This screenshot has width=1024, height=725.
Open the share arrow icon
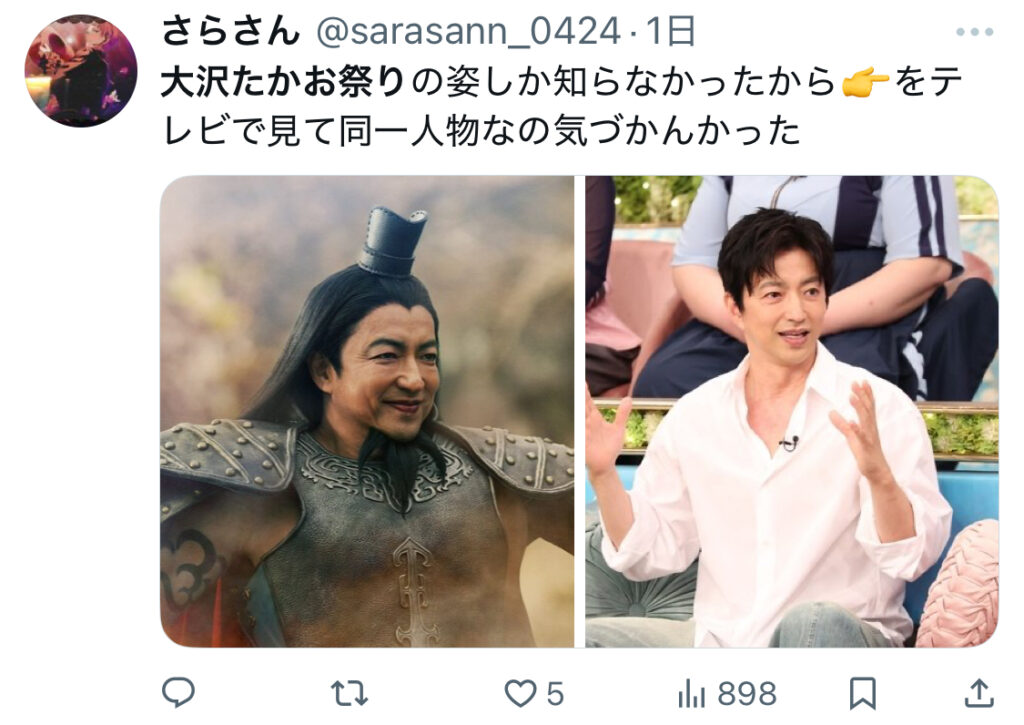click(978, 693)
